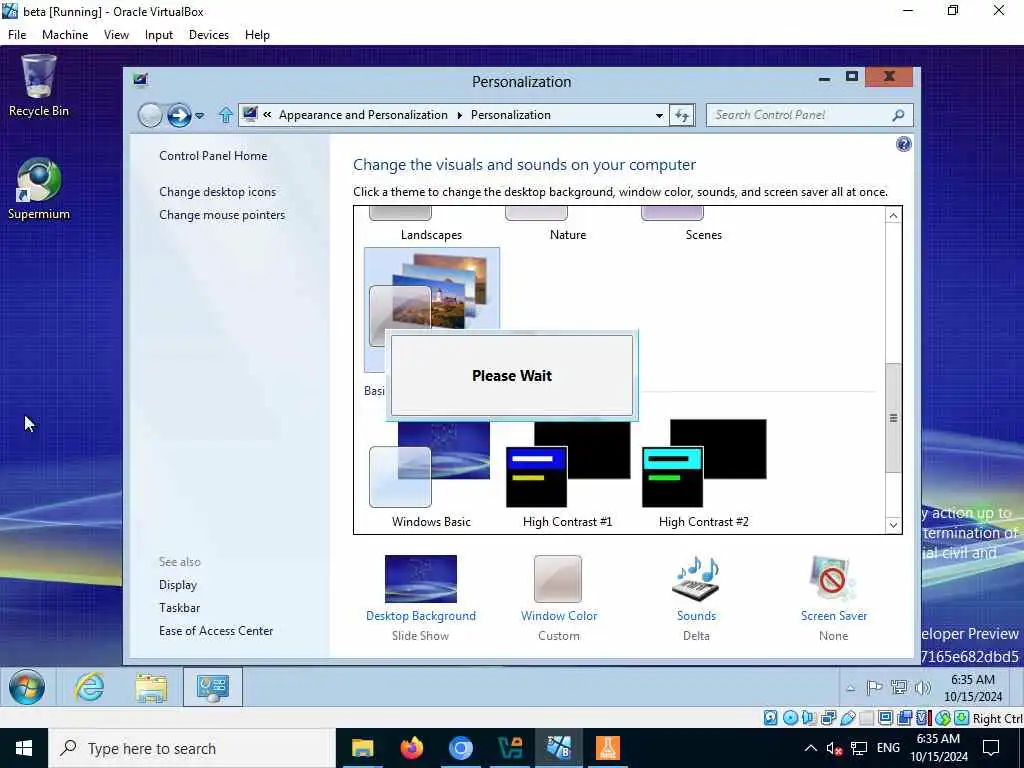Click Change mouse pointers link
The image size is (1024, 768).
pos(222,215)
